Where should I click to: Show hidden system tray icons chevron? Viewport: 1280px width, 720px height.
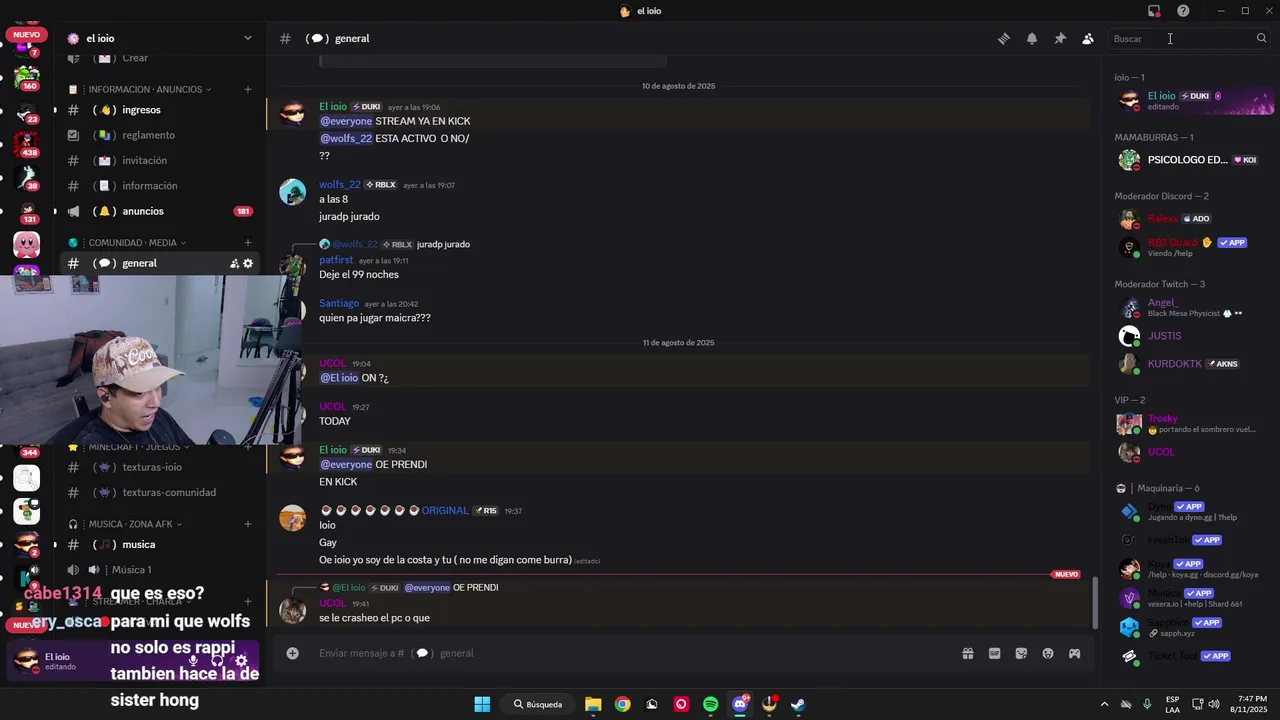(1104, 704)
